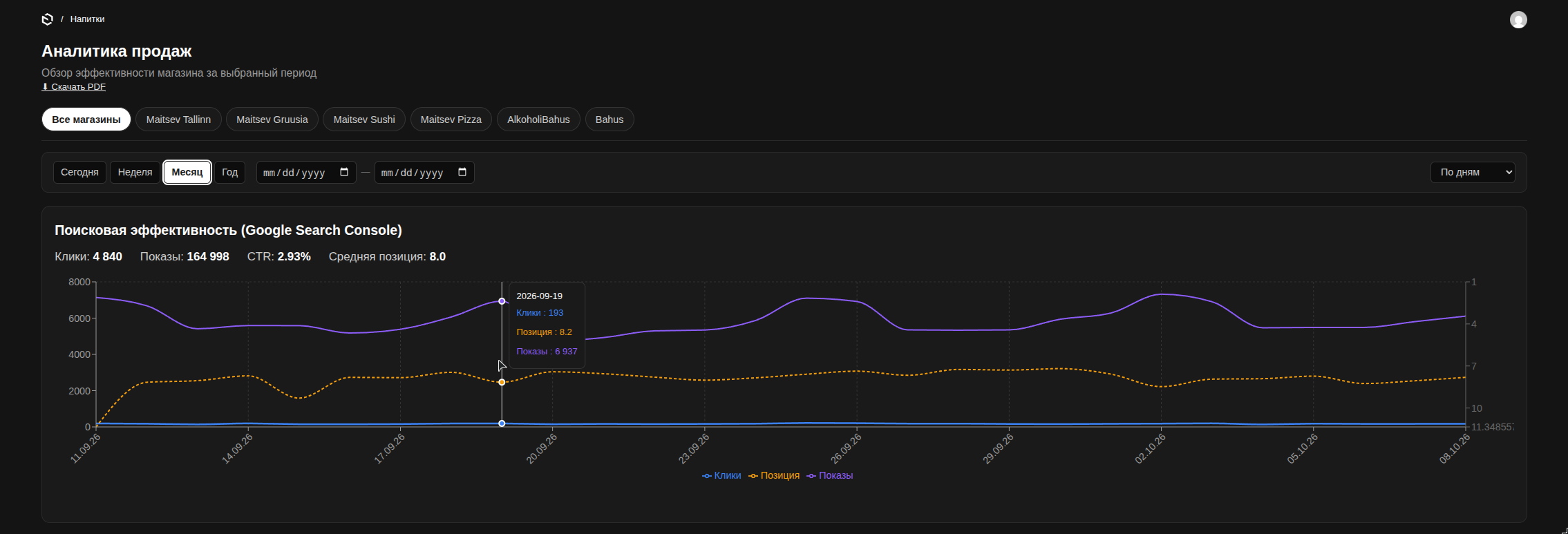This screenshot has width=1568, height=534.
Task: Click the blue Клики point on hover line
Action: coord(502,423)
